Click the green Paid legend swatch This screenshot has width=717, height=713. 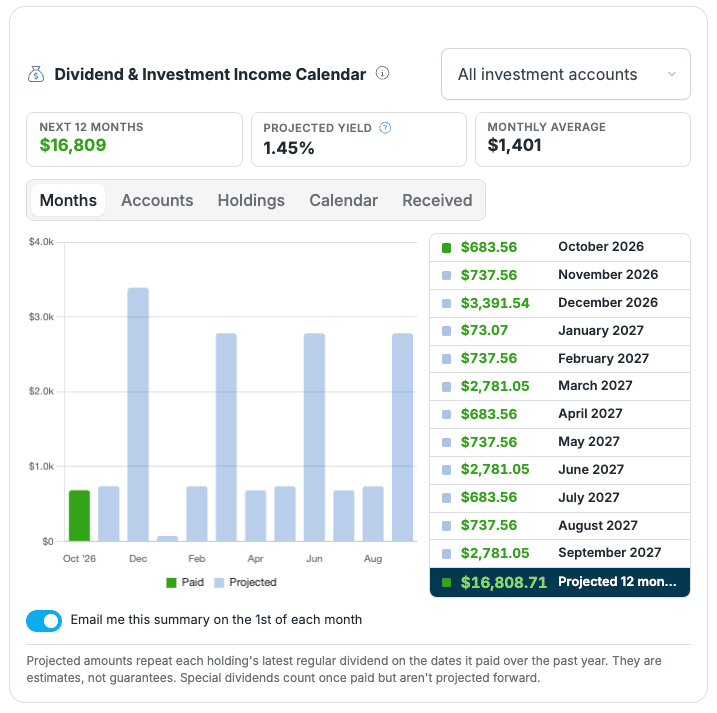pyautogui.click(x=171, y=583)
